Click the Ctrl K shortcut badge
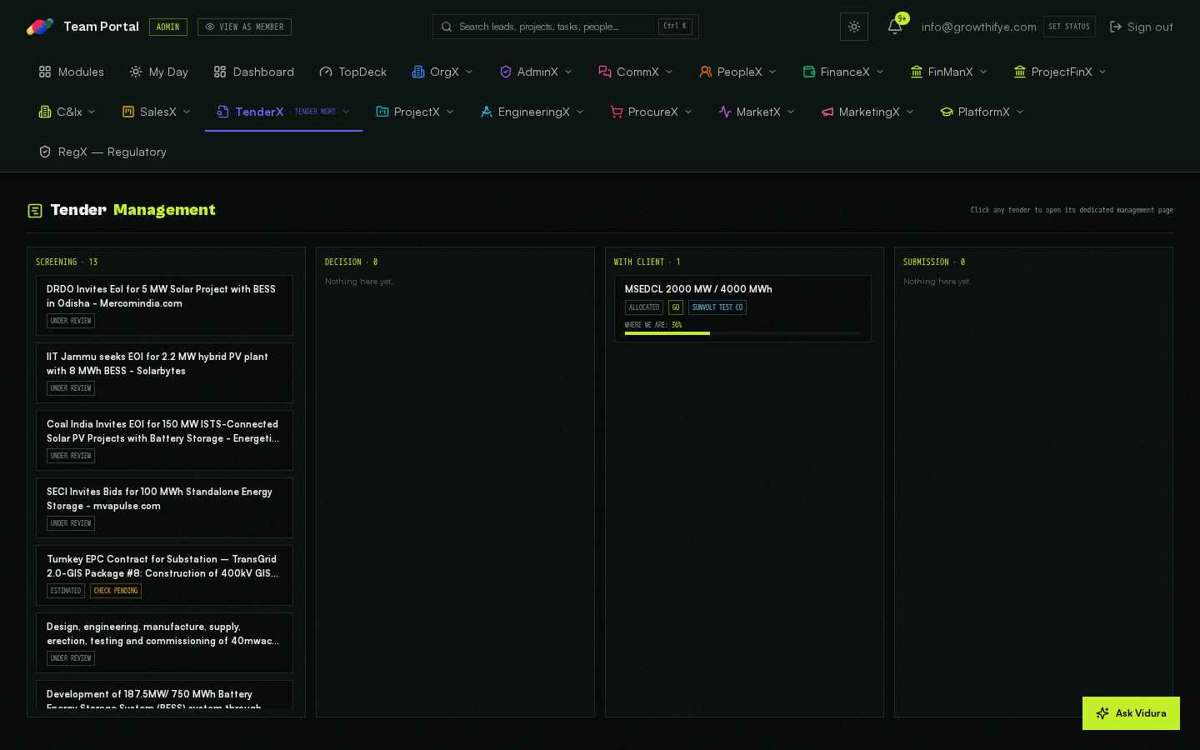The height and width of the screenshot is (750, 1200). click(x=675, y=27)
